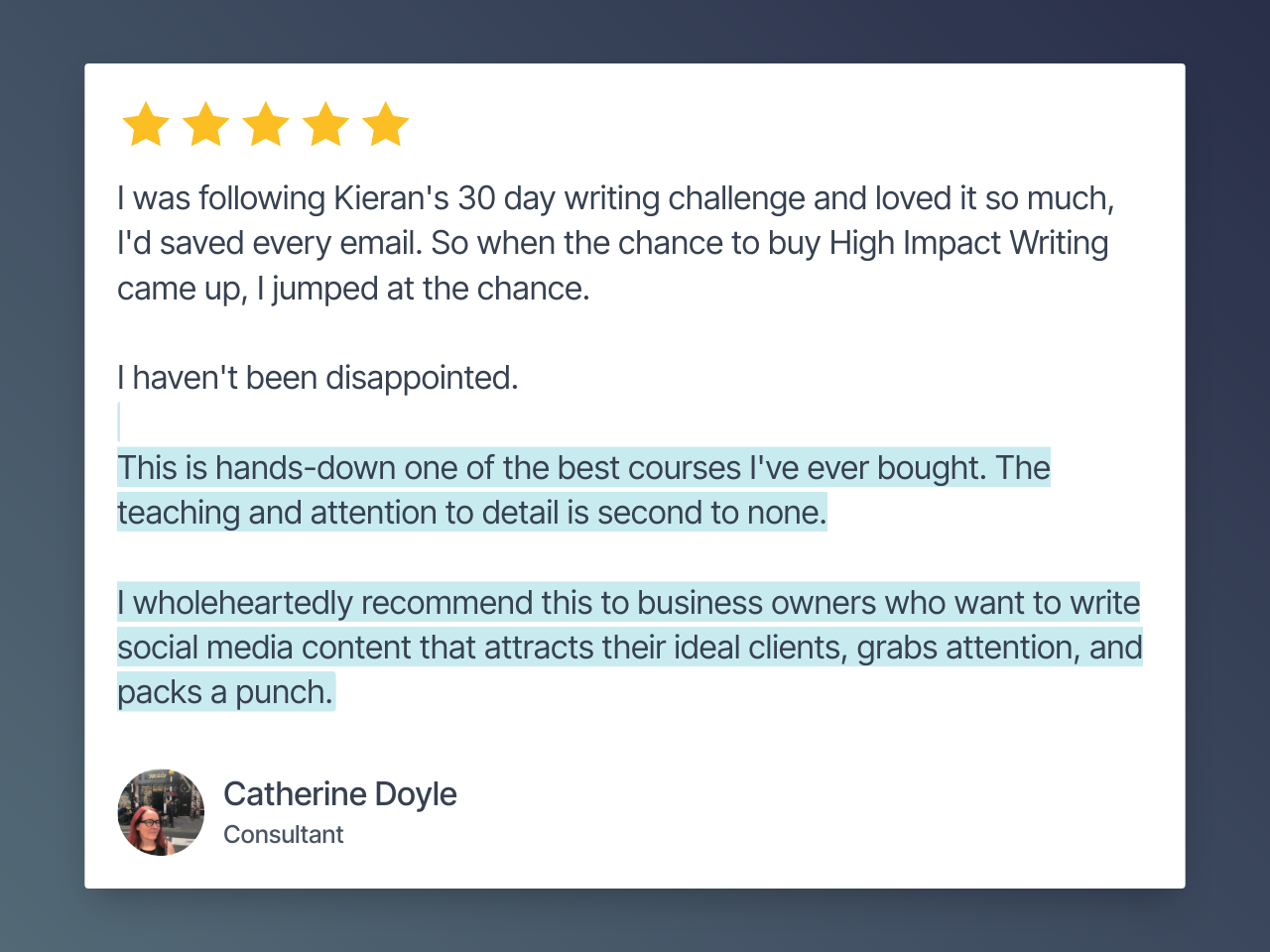This screenshot has width=1270, height=952.
Task: Click highlighted text "teaching and attention to detail"
Action: 471,513
